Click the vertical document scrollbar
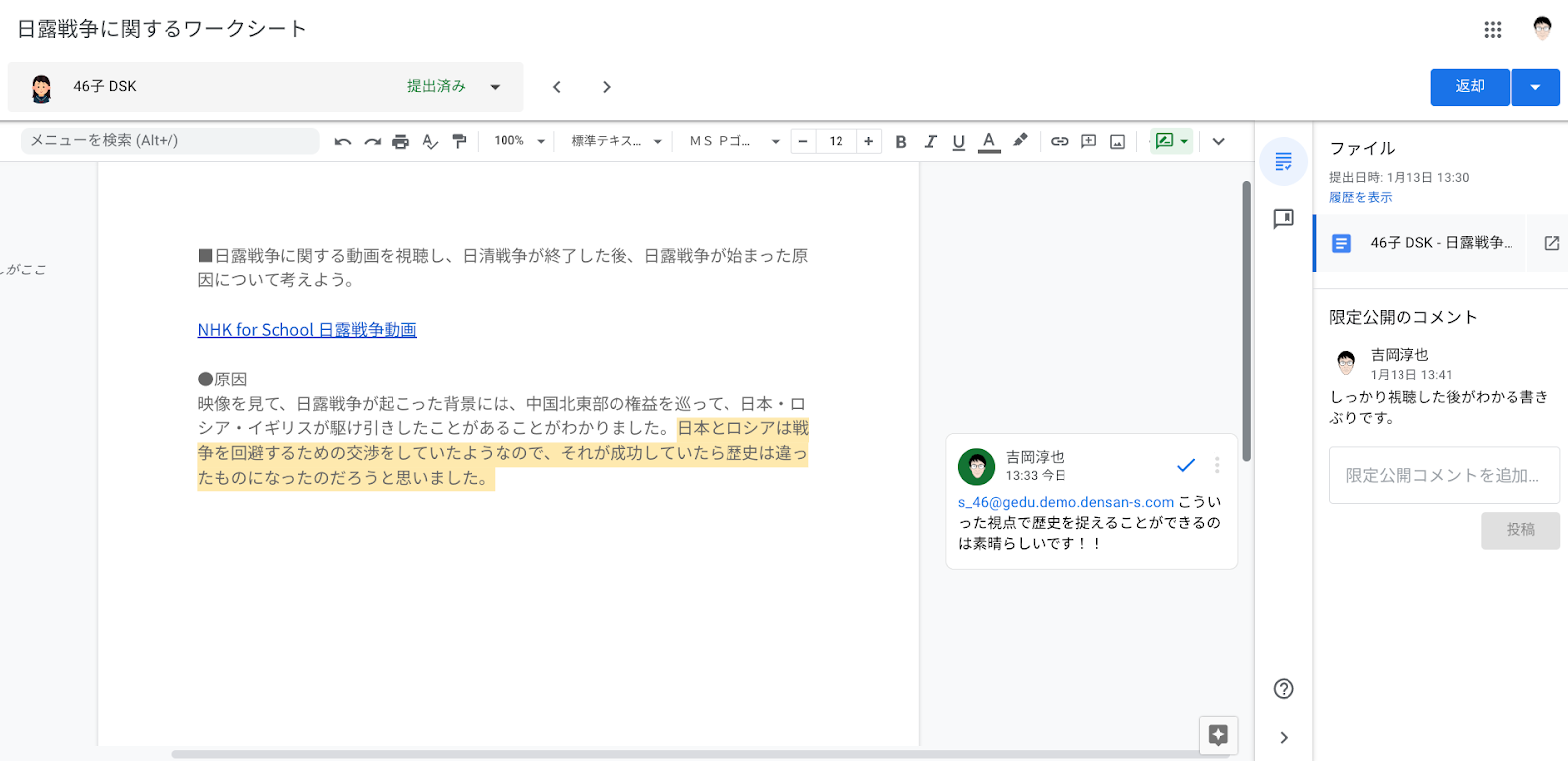1568x761 pixels. [1246, 321]
